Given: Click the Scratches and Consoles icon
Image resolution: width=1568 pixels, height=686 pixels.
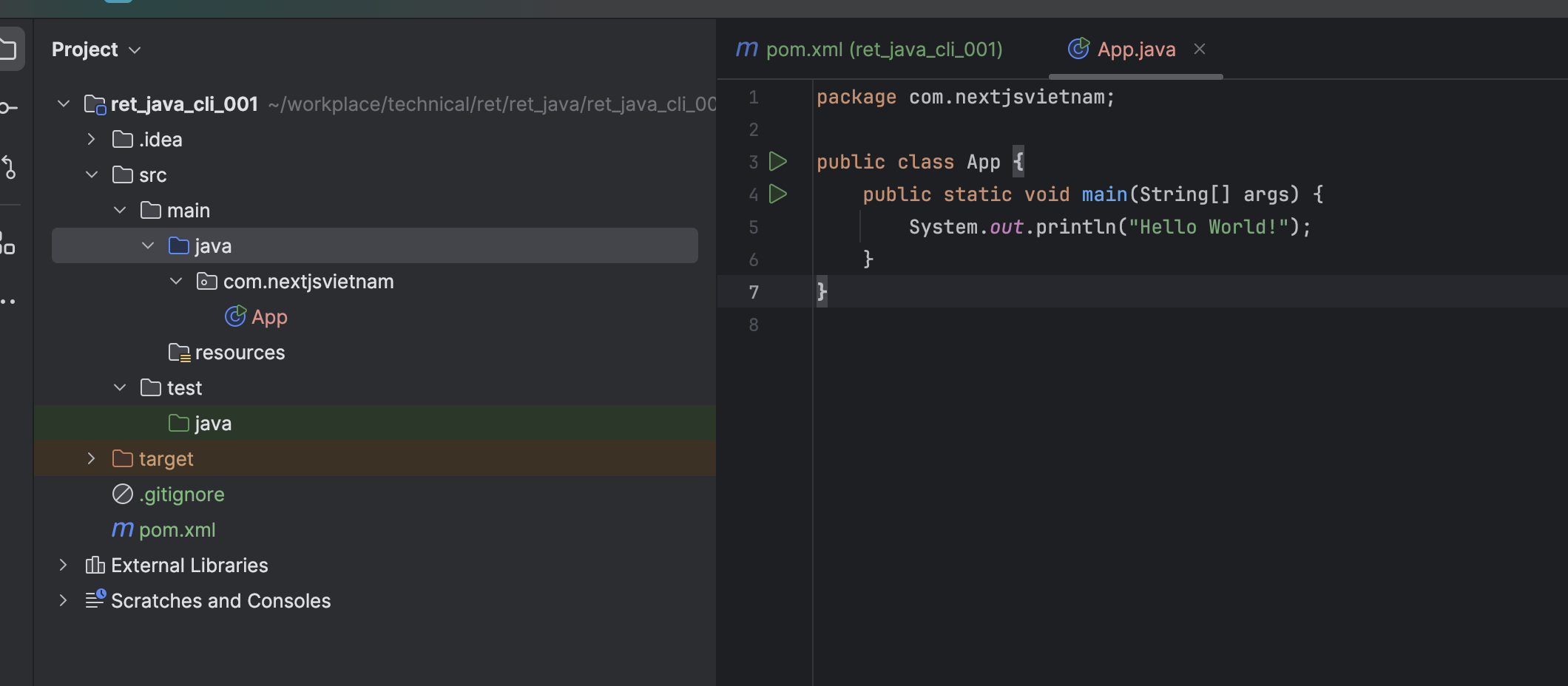Looking at the screenshot, I should click(95, 600).
